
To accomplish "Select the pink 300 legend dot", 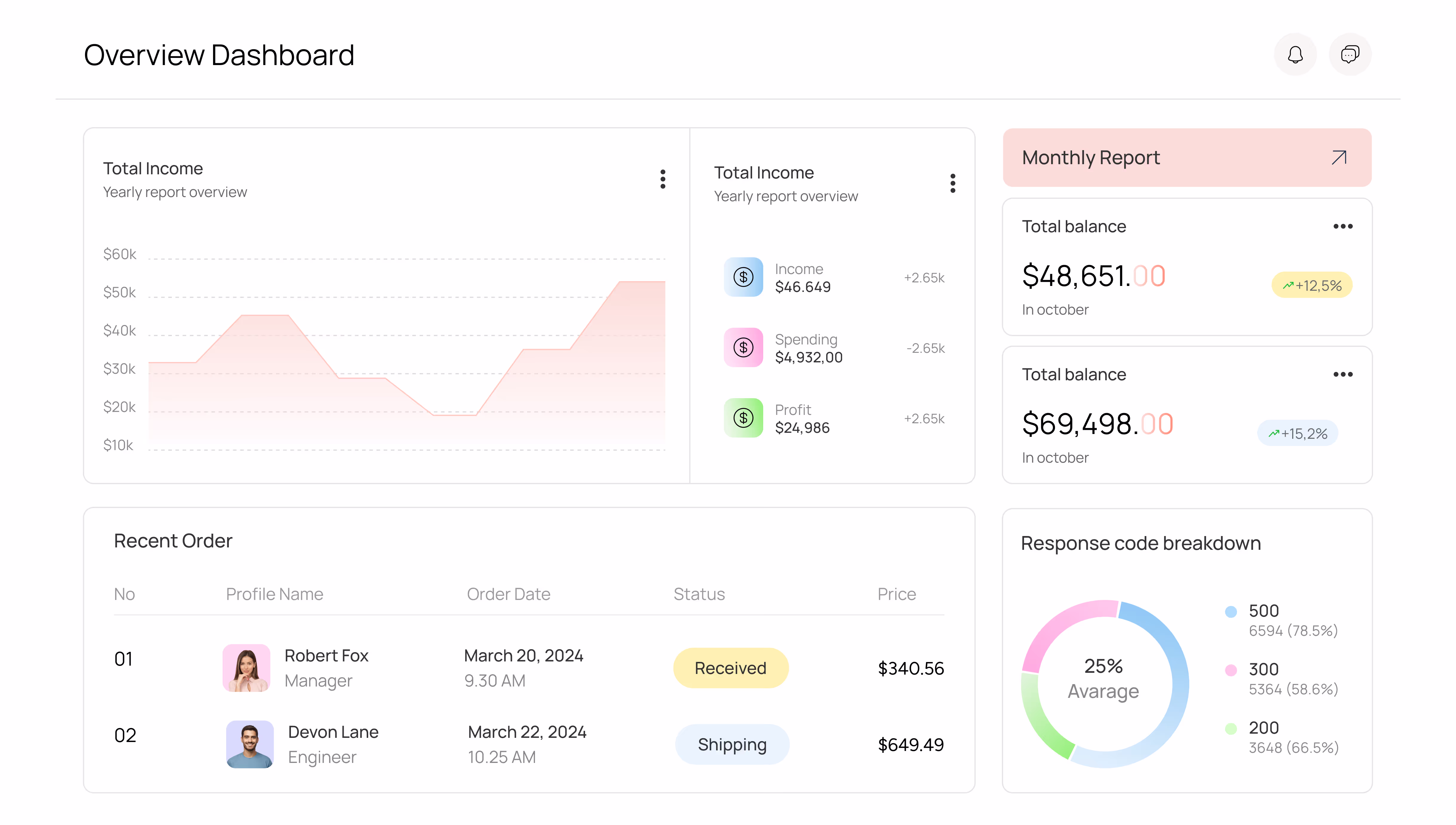I will tap(1231, 670).
